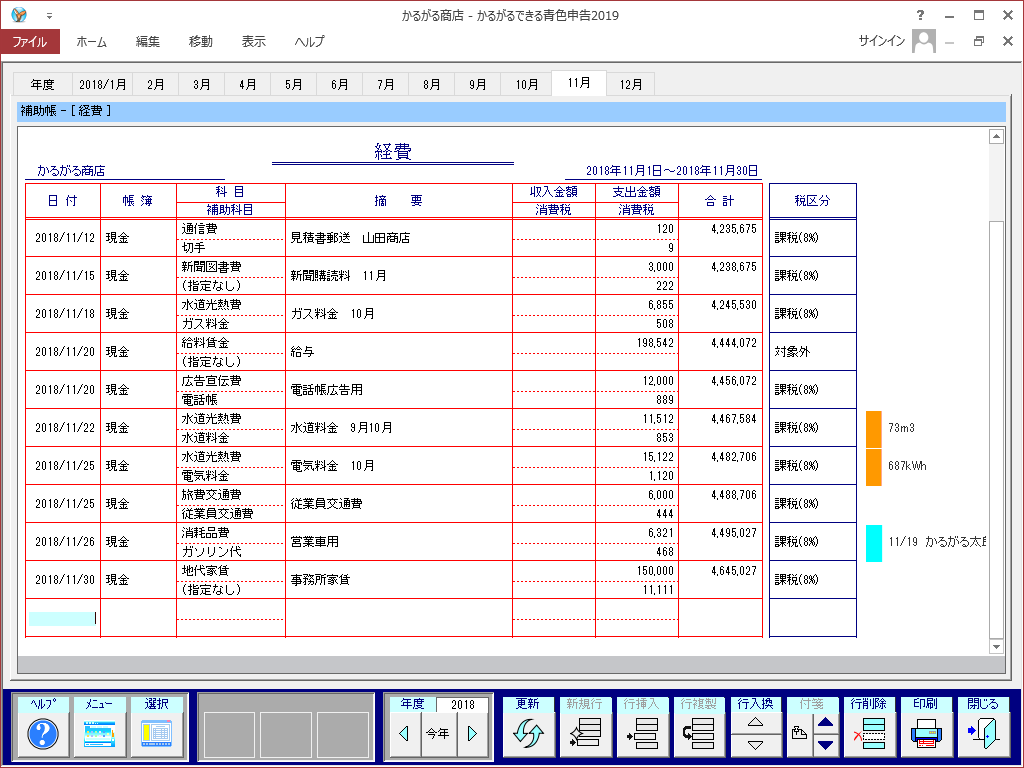Image resolution: width=1024 pixels, height=768 pixels.
Task: Click the 行削除 delete row icon
Action: 869,733
